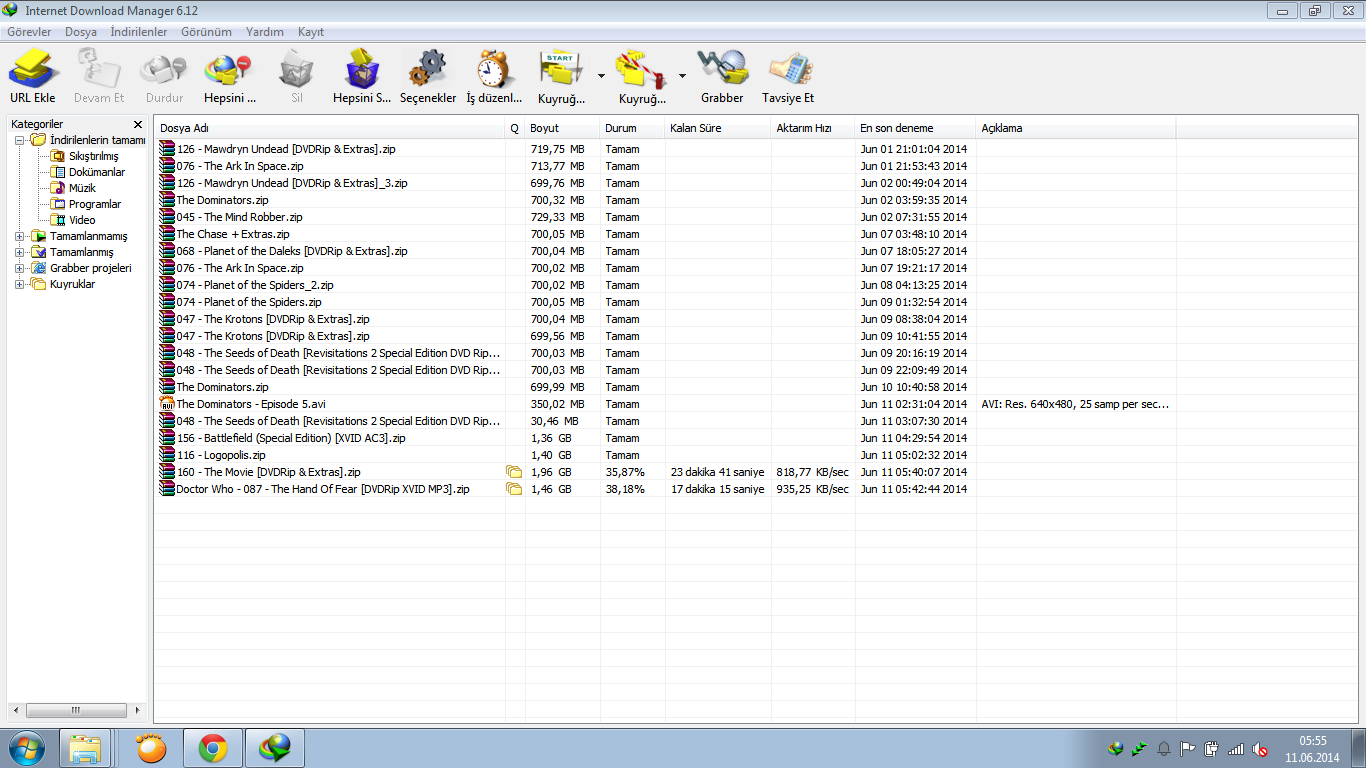Click the Durdur (stop) icon
This screenshot has width=1366, height=768.
(164, 70)
